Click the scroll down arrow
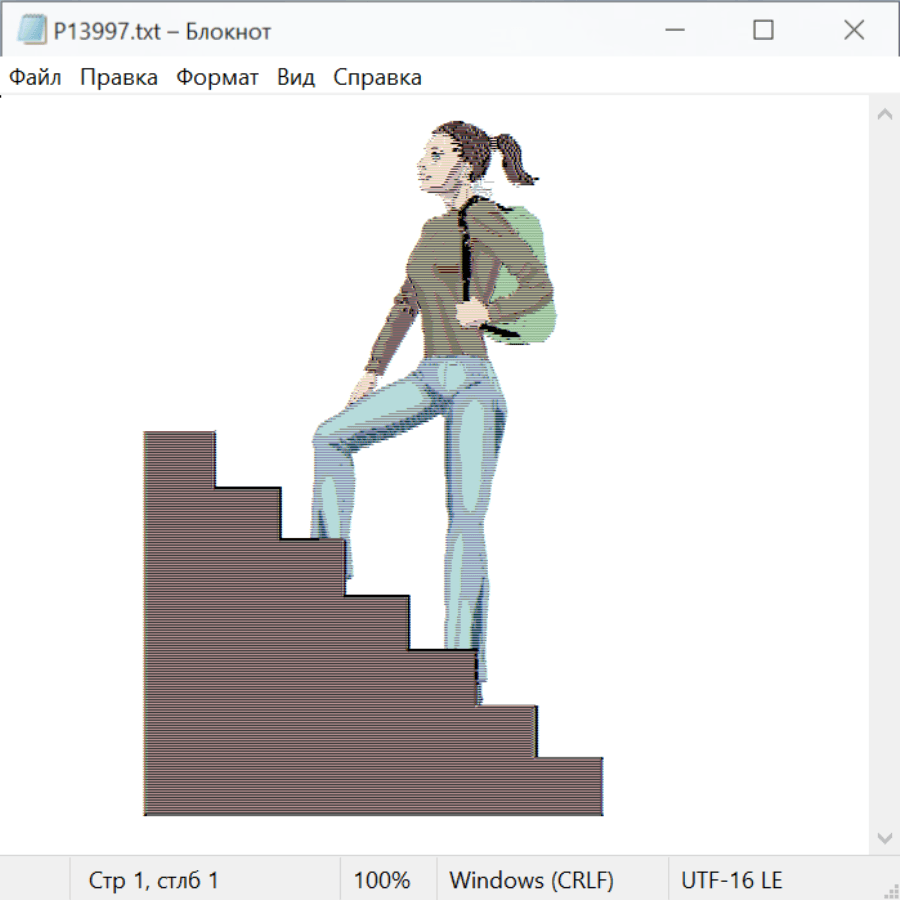The width and height of the screenshot is (900, 900). point(884,837)
